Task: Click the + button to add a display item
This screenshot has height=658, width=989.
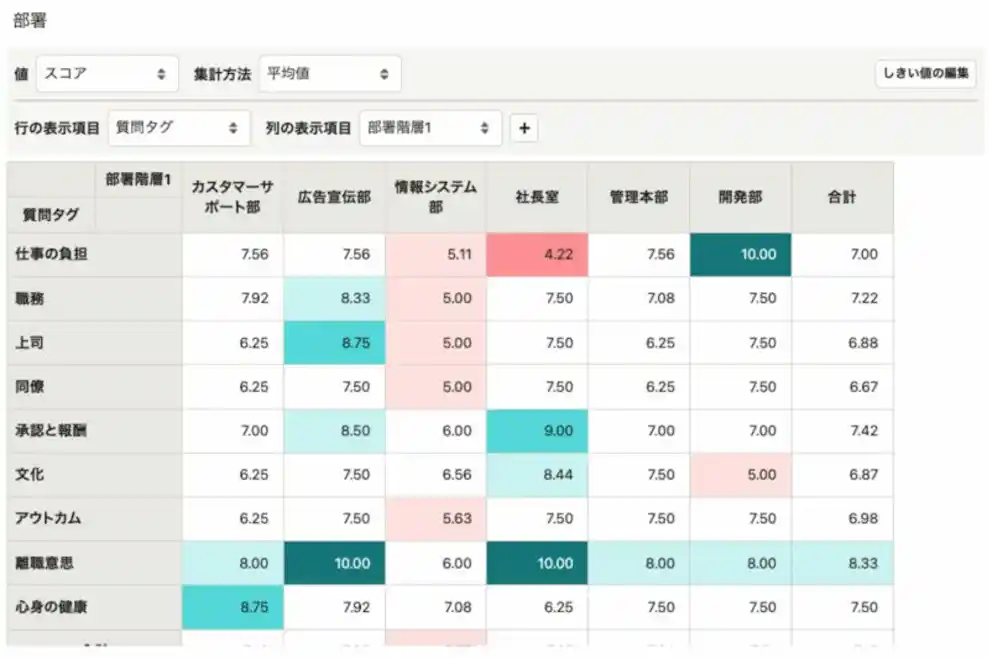Action: click(x=524, y=128)
